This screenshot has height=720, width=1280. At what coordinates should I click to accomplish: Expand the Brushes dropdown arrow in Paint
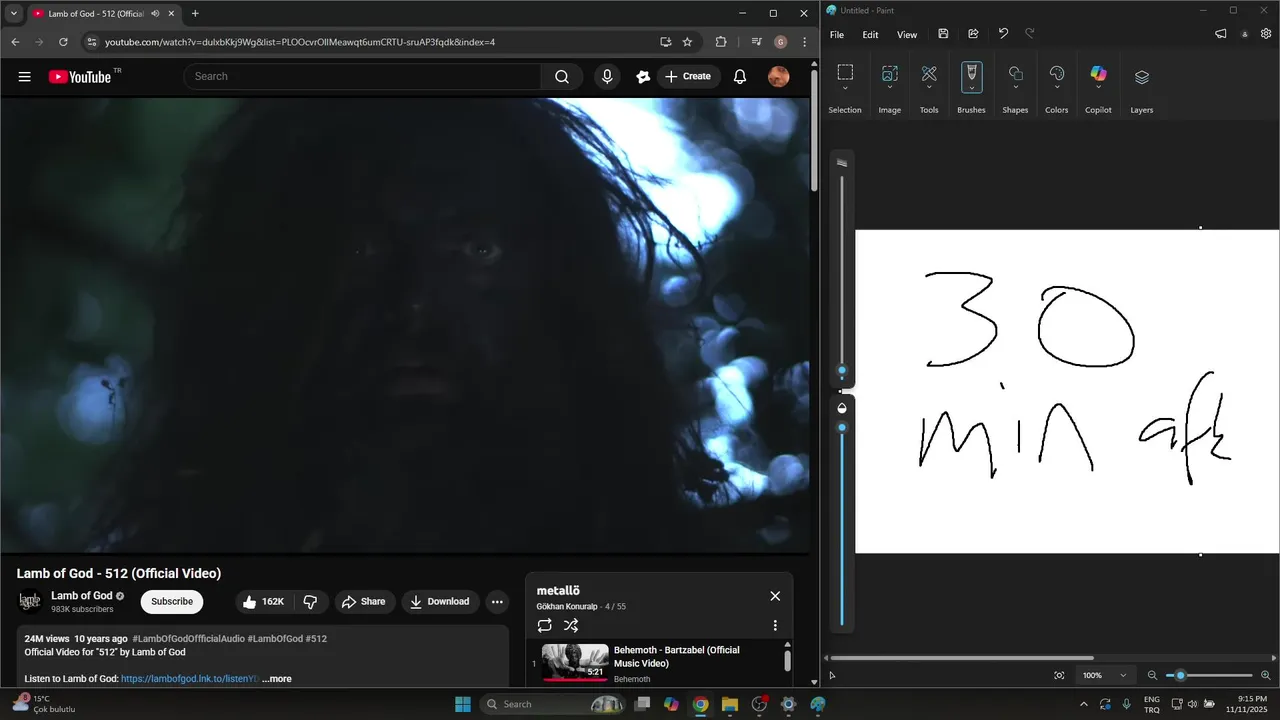coord(971,88)
